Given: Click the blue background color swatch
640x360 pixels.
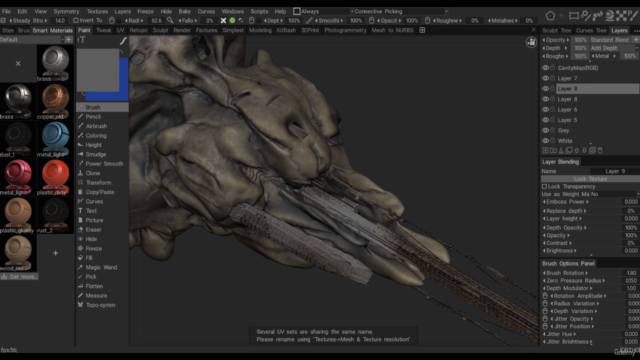Looking at the screenshot, I should click(124, 80).
